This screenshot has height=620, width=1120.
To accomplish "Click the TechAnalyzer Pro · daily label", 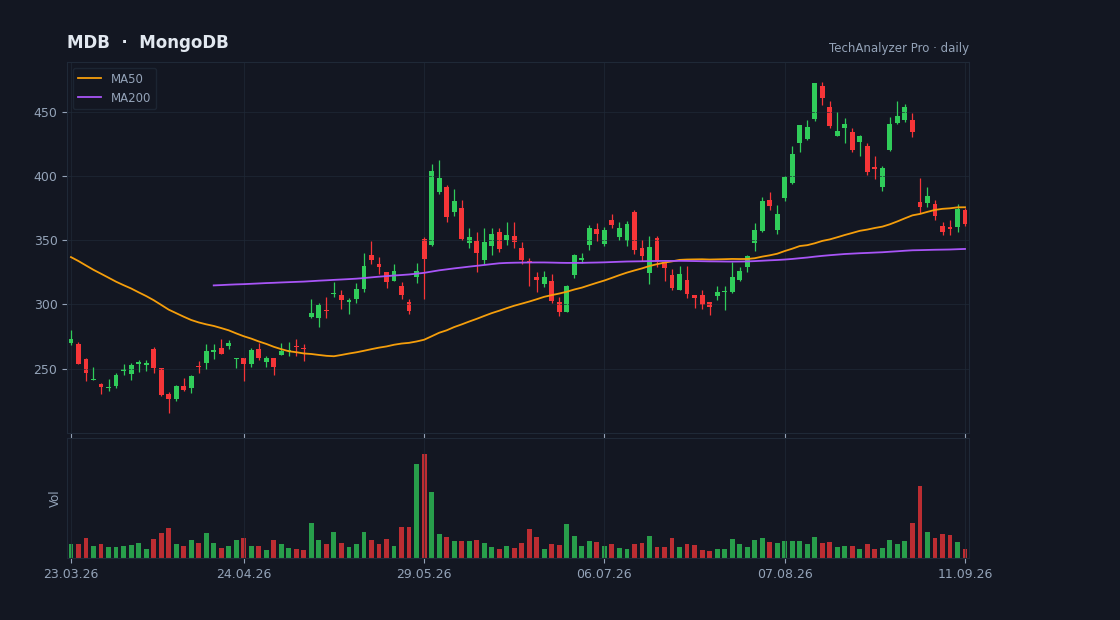I will [899, 48].
